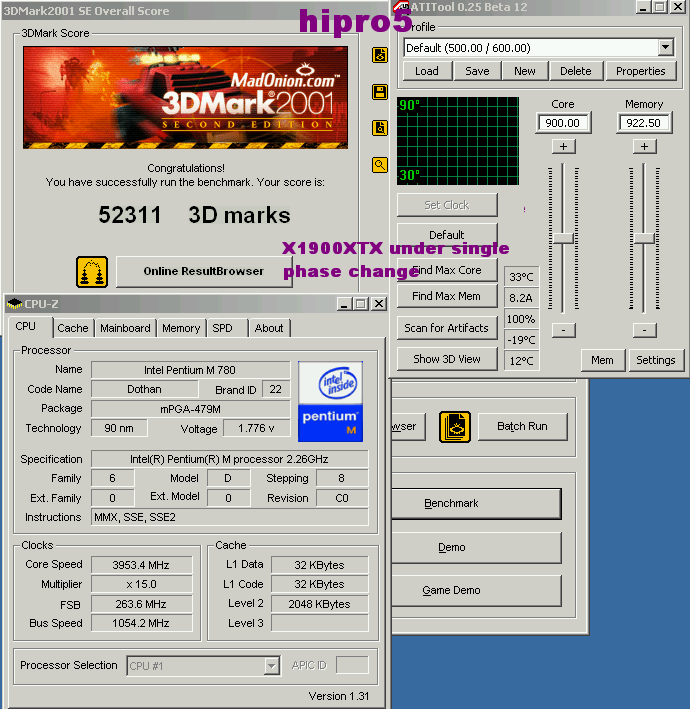Click the Voltage value 1.776 v
The width and height of the screenshot is (690, 709).
pyautogui.click(x=256, y=428)
